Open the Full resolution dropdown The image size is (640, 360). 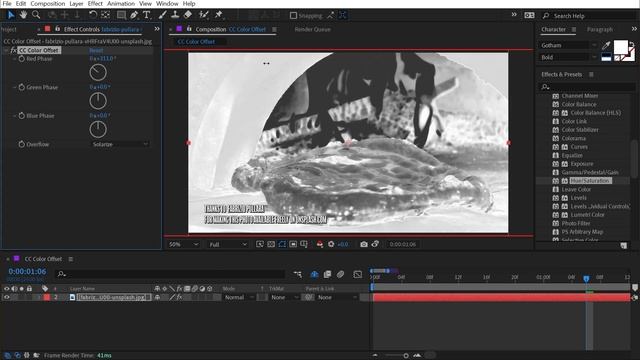227,244
